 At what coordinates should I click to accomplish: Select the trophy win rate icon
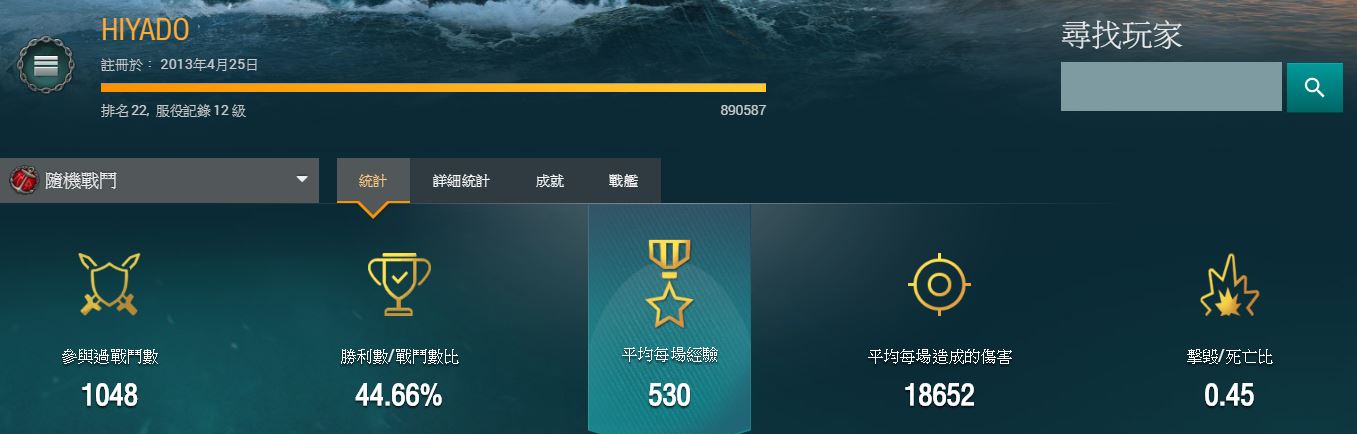(x=399, y=284)
